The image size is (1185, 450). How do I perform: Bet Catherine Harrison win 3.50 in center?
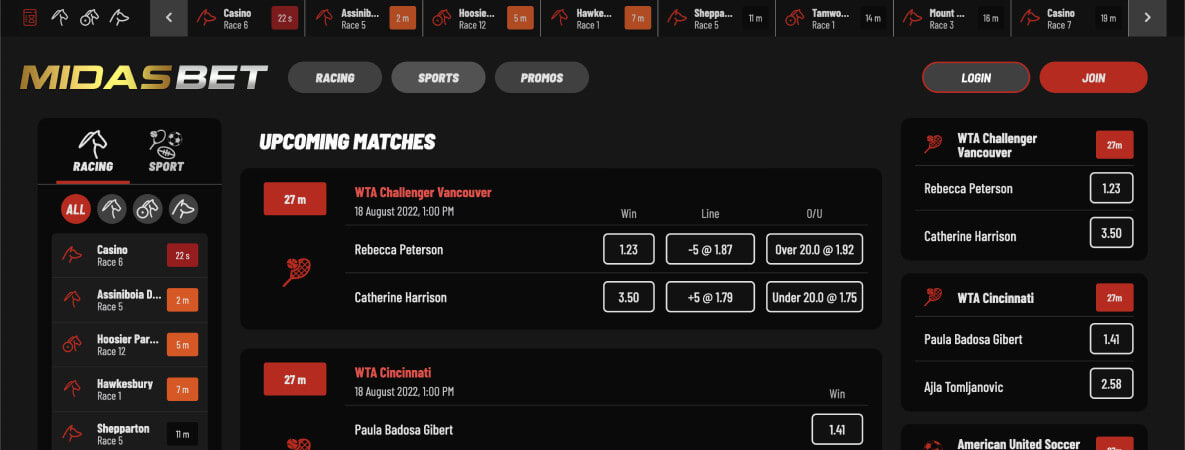[629, 297]
